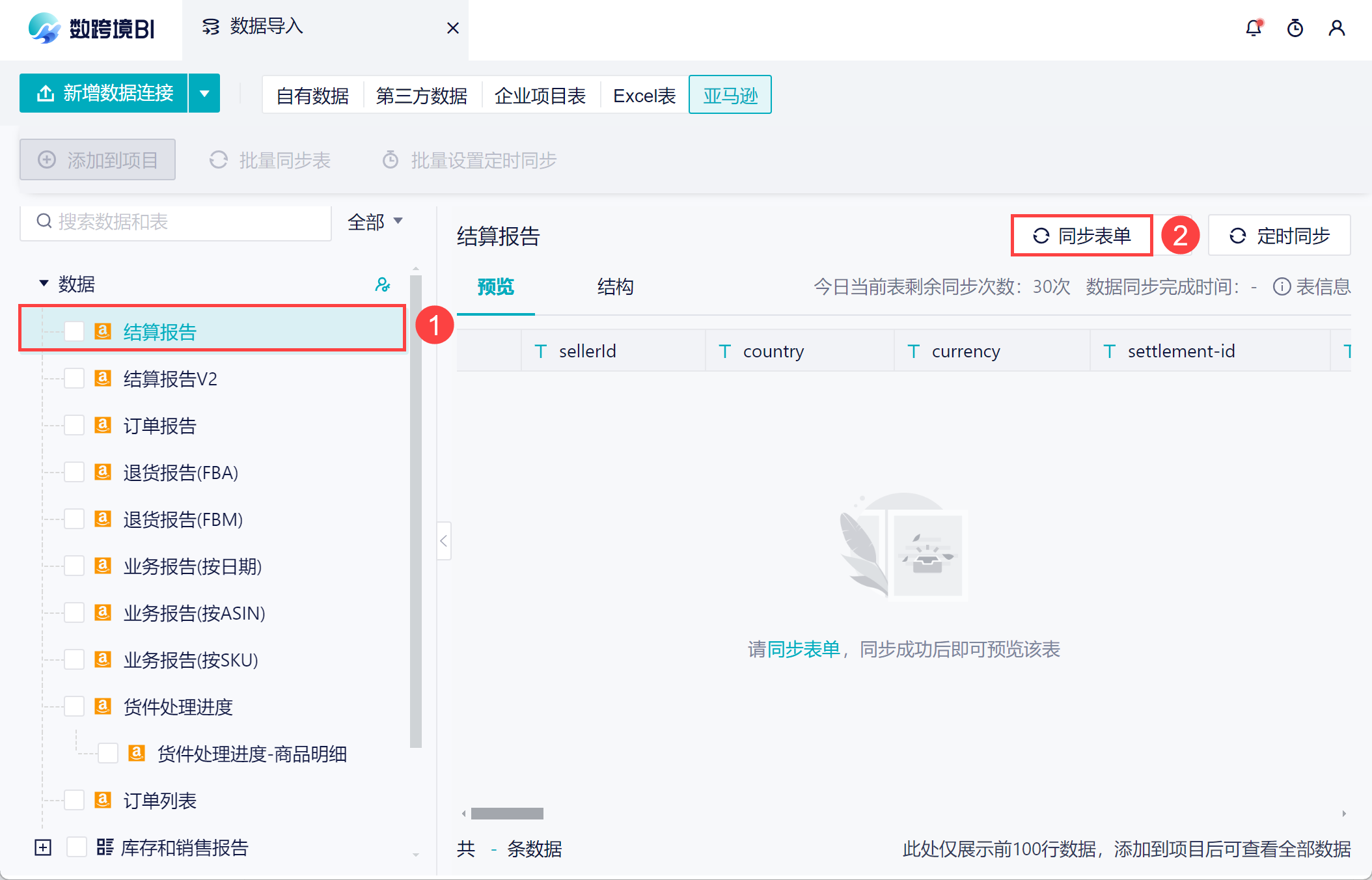Image resolution: width=1372 pixels, height=880 pixels.
Task: Open the 全部 filter dropdown
Action: click(x=376, y=222)
